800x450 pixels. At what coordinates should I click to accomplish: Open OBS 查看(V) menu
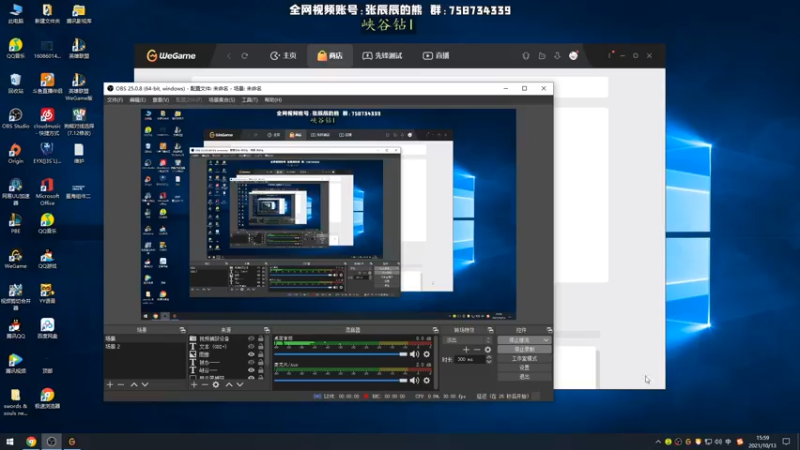click(161, 100)
